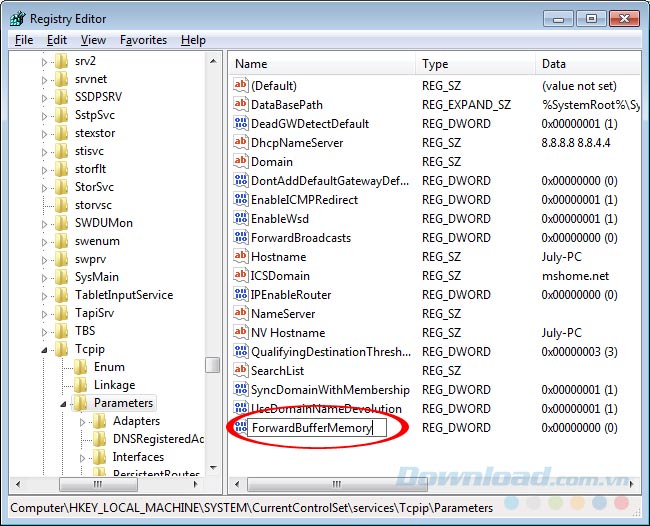Select the DataBasePath value icon

[x=240, y=105]
